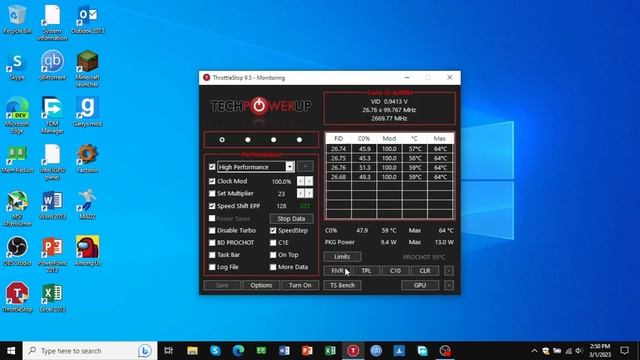The width and height of the screenshot is (640, 360).
Task: Select the Skype desktop shortcut
Action: coord(17,65)
